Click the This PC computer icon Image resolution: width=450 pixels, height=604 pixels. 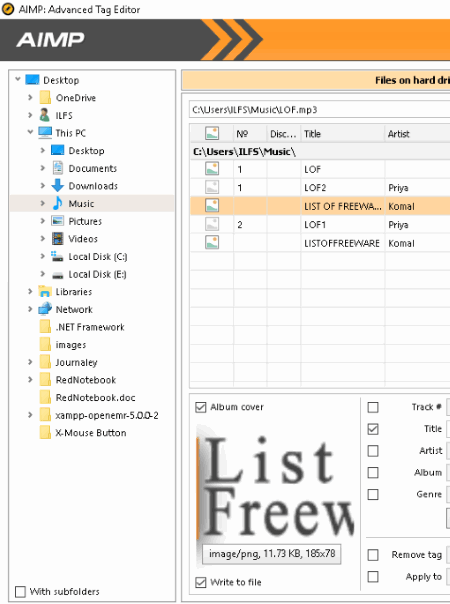45,133
